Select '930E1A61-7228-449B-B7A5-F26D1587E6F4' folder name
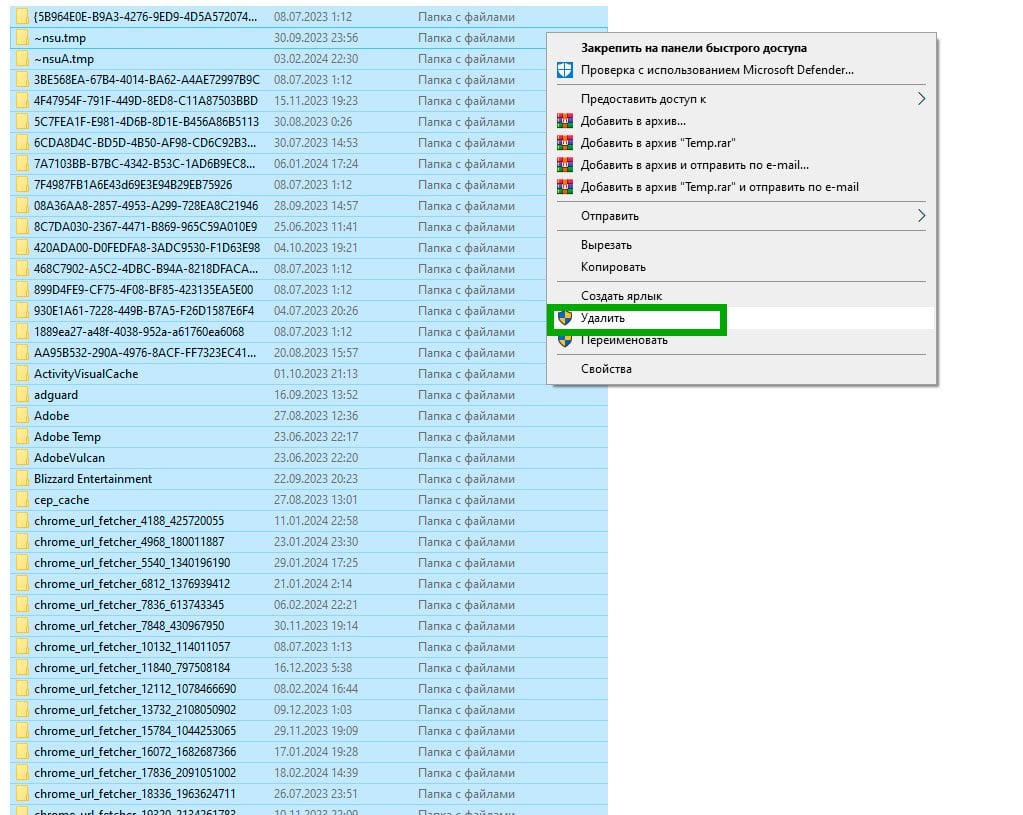Image resolution: width=1023 pixels, height=815 pixels. click(x=144, y=311)
